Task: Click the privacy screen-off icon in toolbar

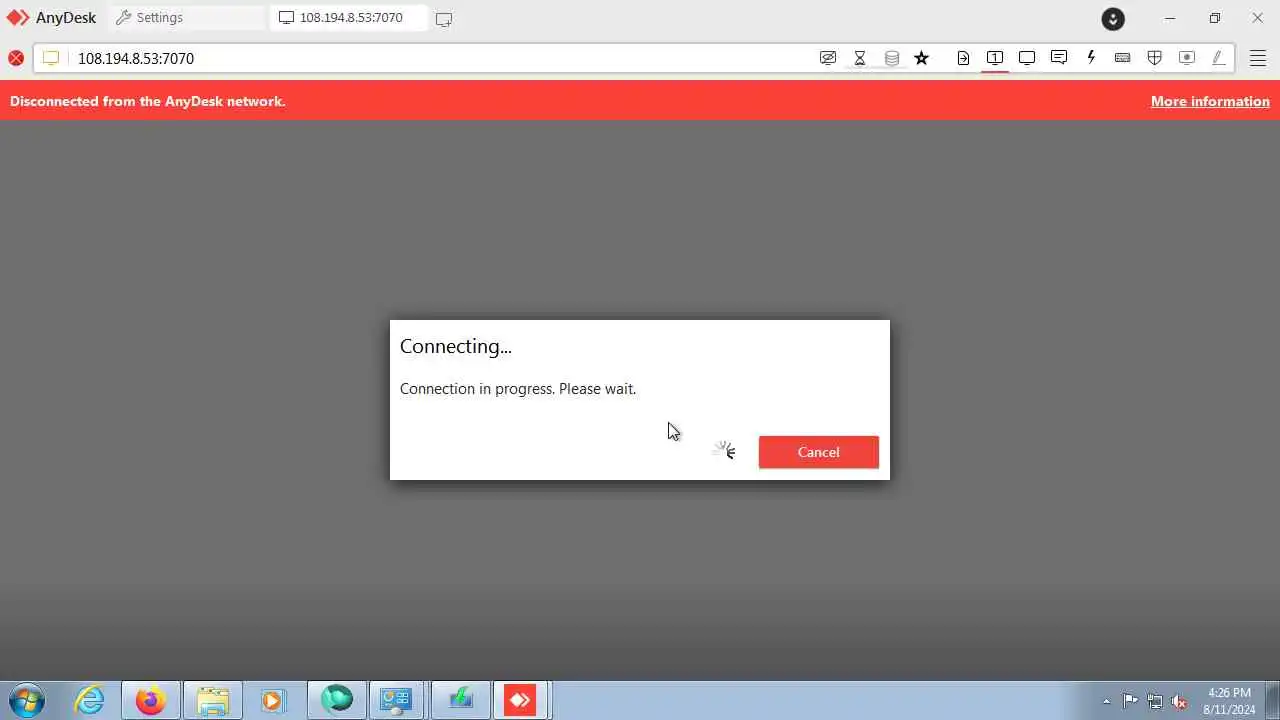Action: [828, 58]
